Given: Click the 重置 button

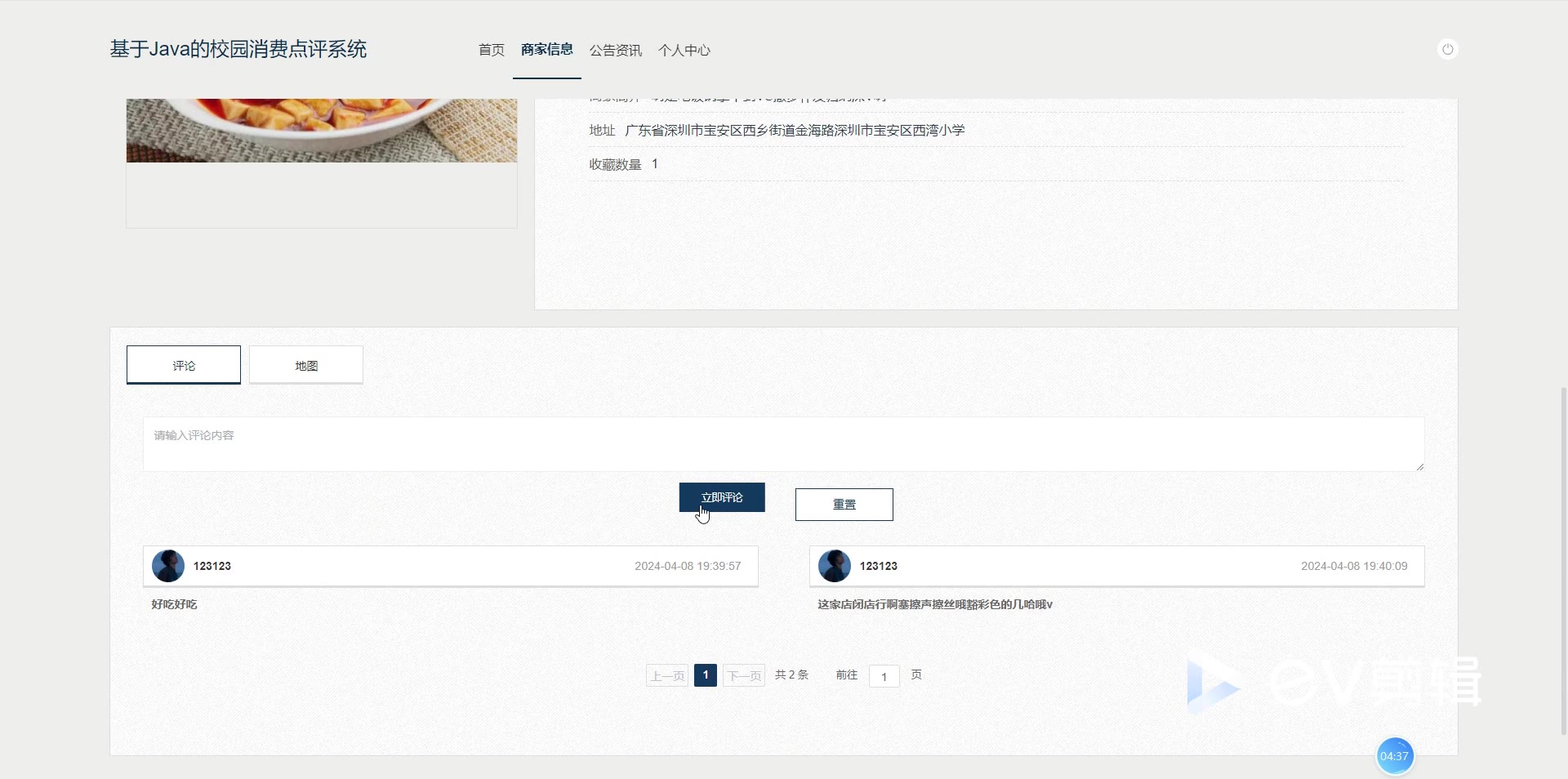Looking at the screenshot, I should (x=844, y=505).
